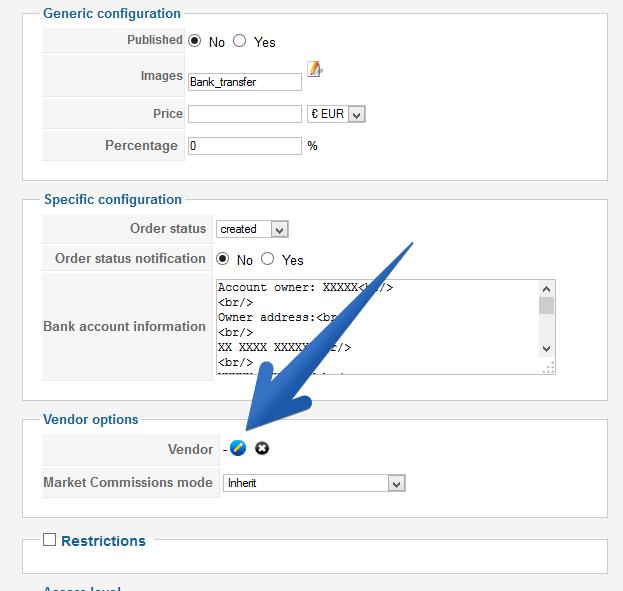Remove the vendor with the black X icon
Screen dimensions: 623x591
(x=262, y=448)
